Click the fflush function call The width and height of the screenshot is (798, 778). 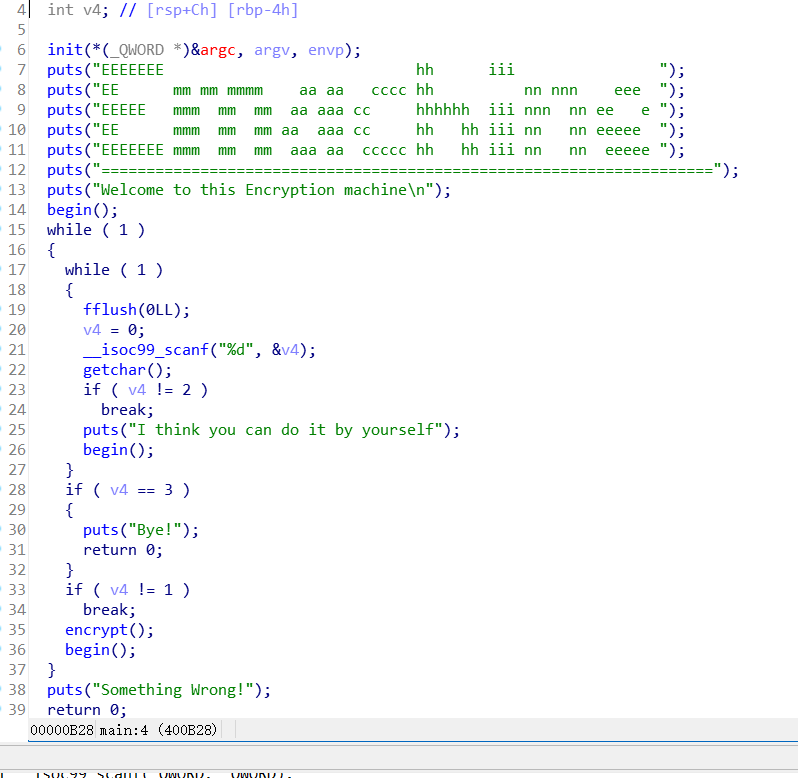pos(110,309)
